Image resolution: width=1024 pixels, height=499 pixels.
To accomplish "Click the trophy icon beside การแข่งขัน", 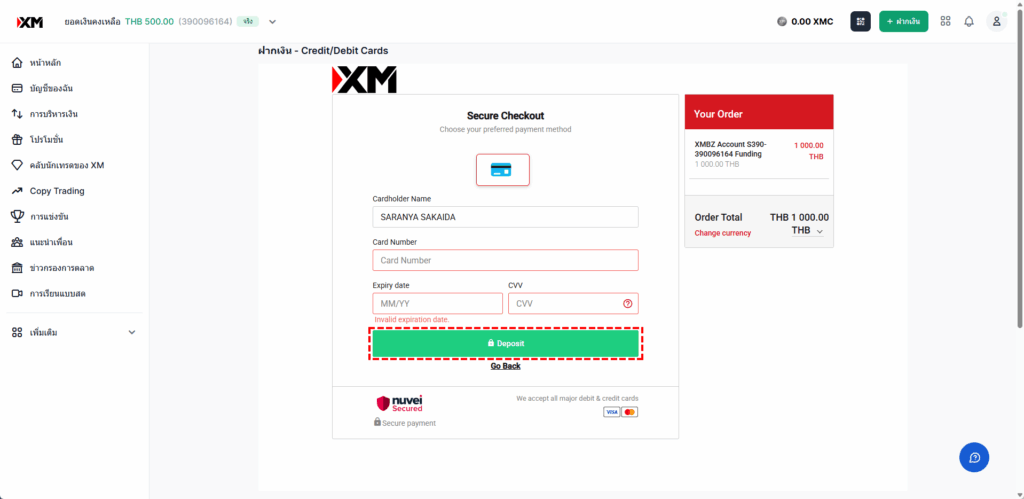I will [18, 216].
